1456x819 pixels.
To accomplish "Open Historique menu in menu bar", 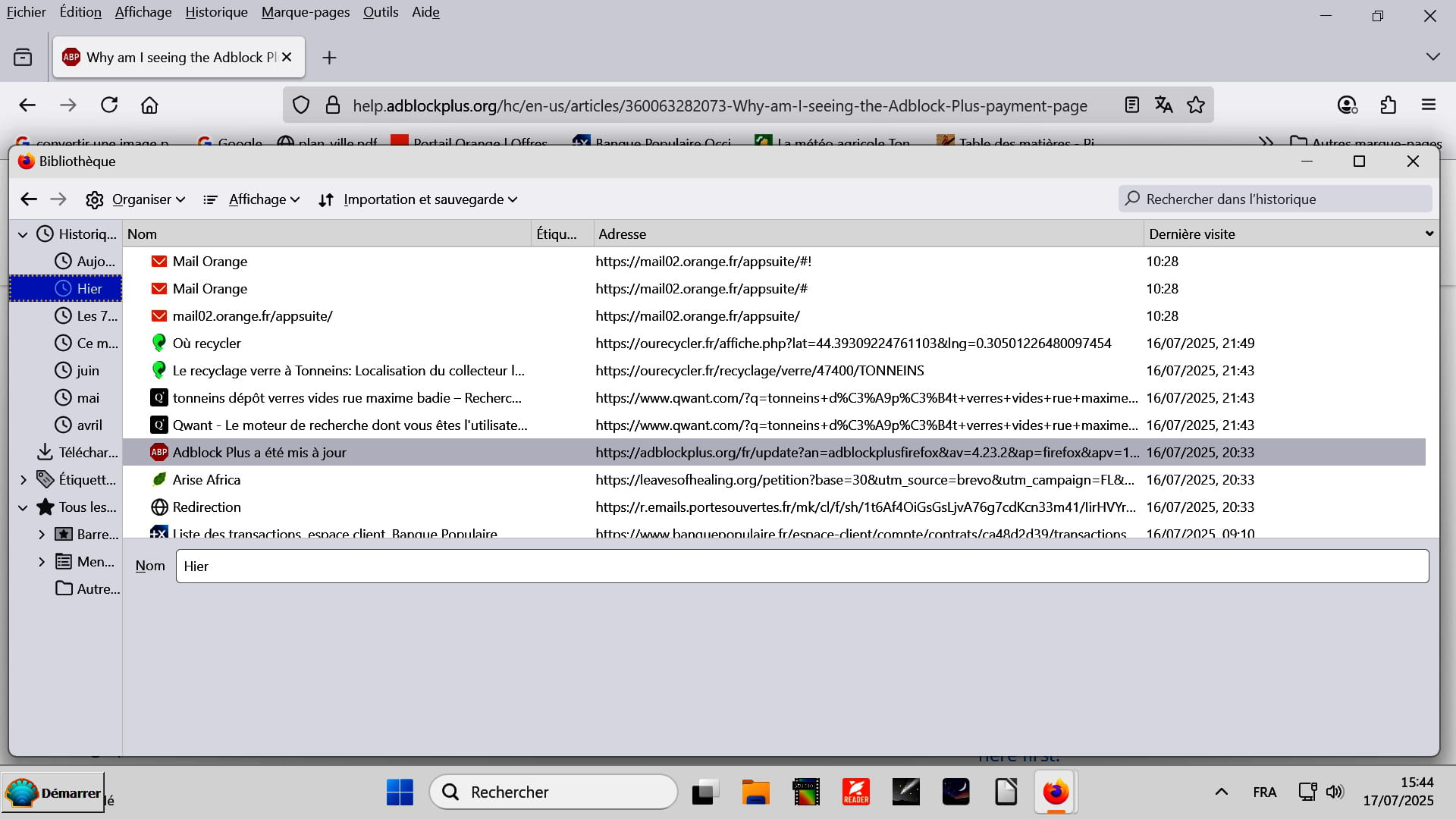I will [216, 12].
